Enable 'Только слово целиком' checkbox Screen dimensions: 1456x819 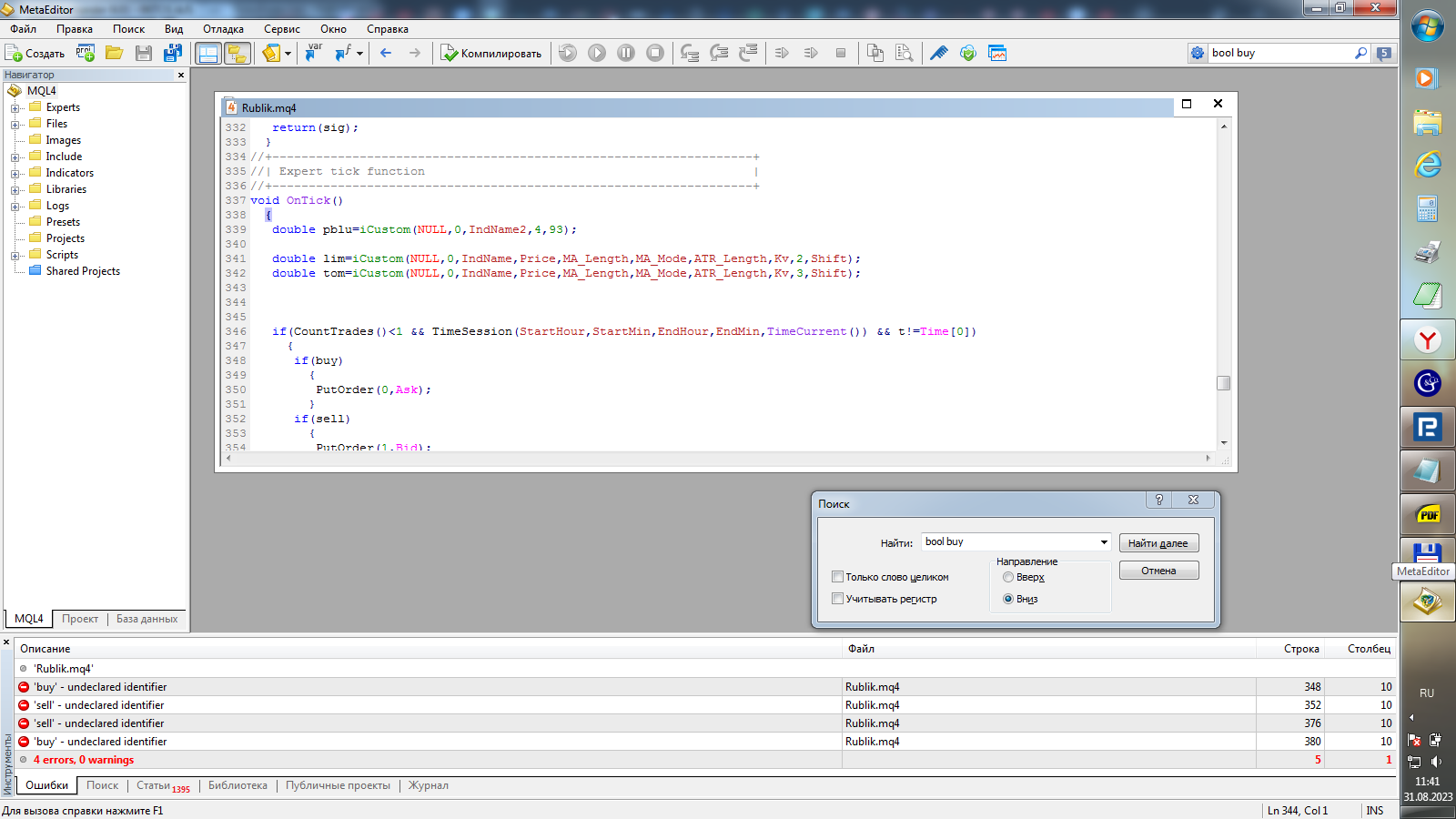click(837, 577)
